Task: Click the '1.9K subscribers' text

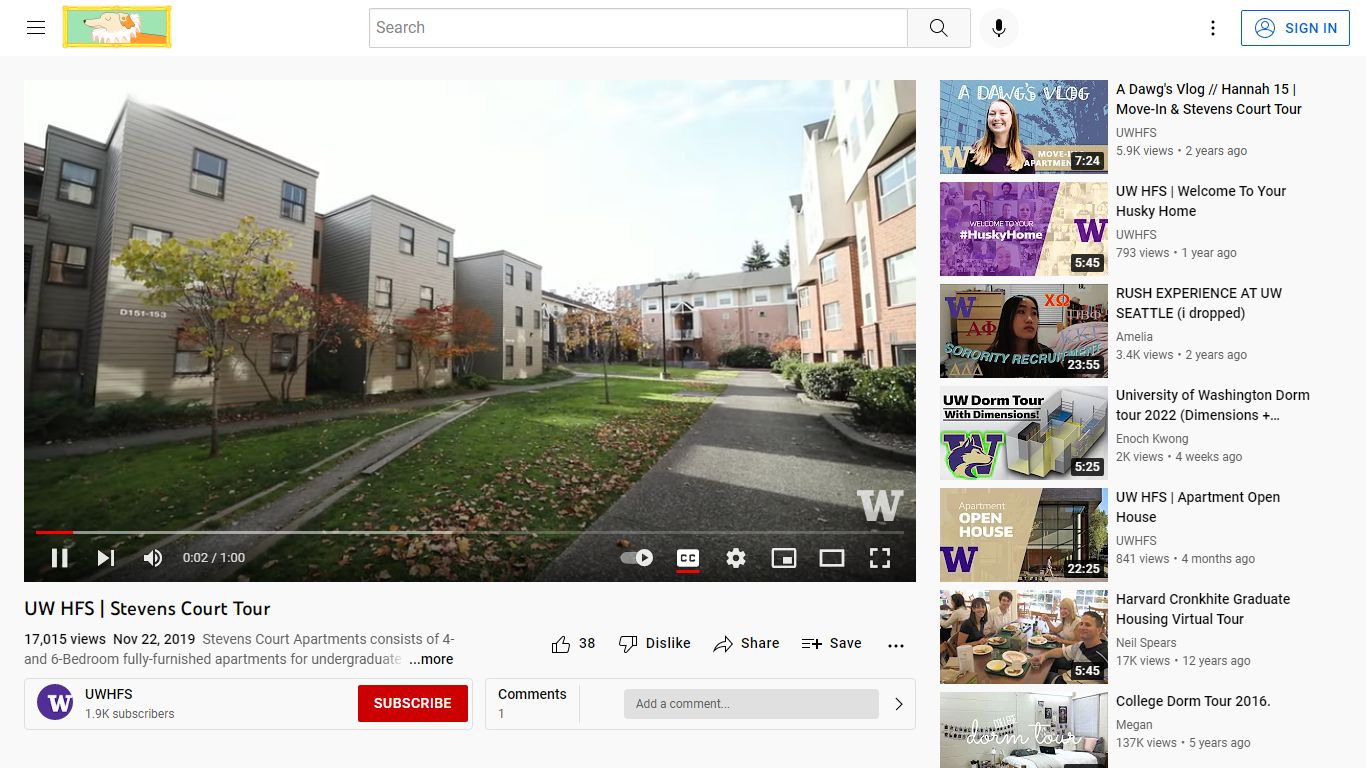Action: click(x=130, y=714)
